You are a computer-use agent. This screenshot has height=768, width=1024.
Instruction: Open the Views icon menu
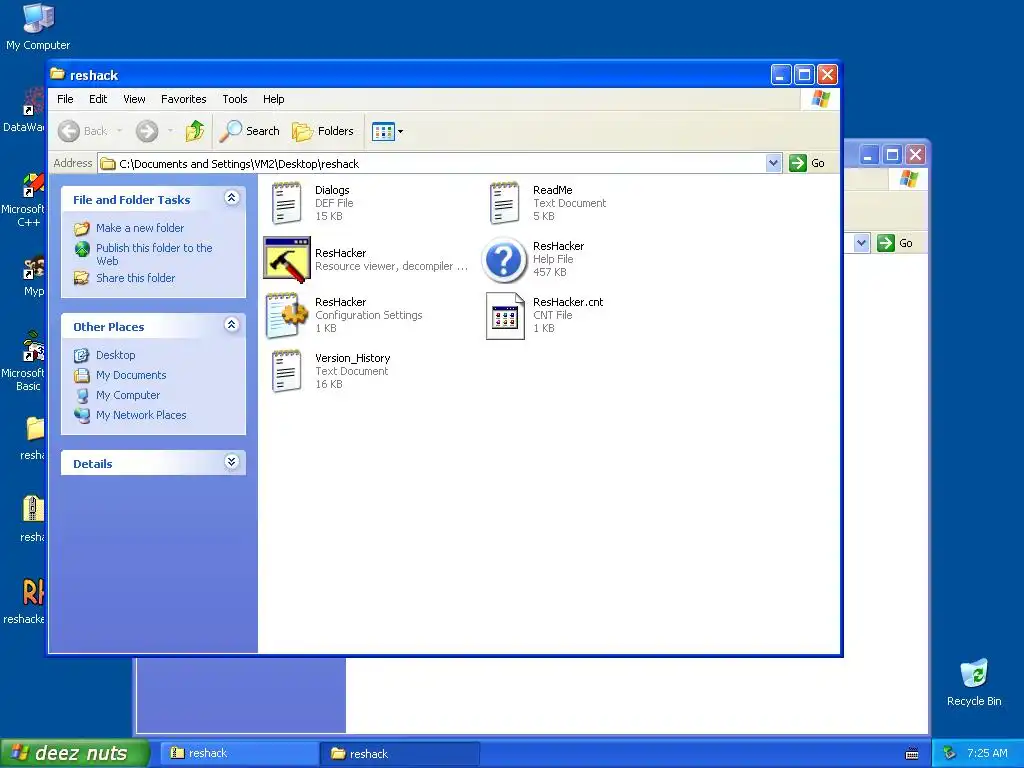pyautogui.click(x=387, y=131)
